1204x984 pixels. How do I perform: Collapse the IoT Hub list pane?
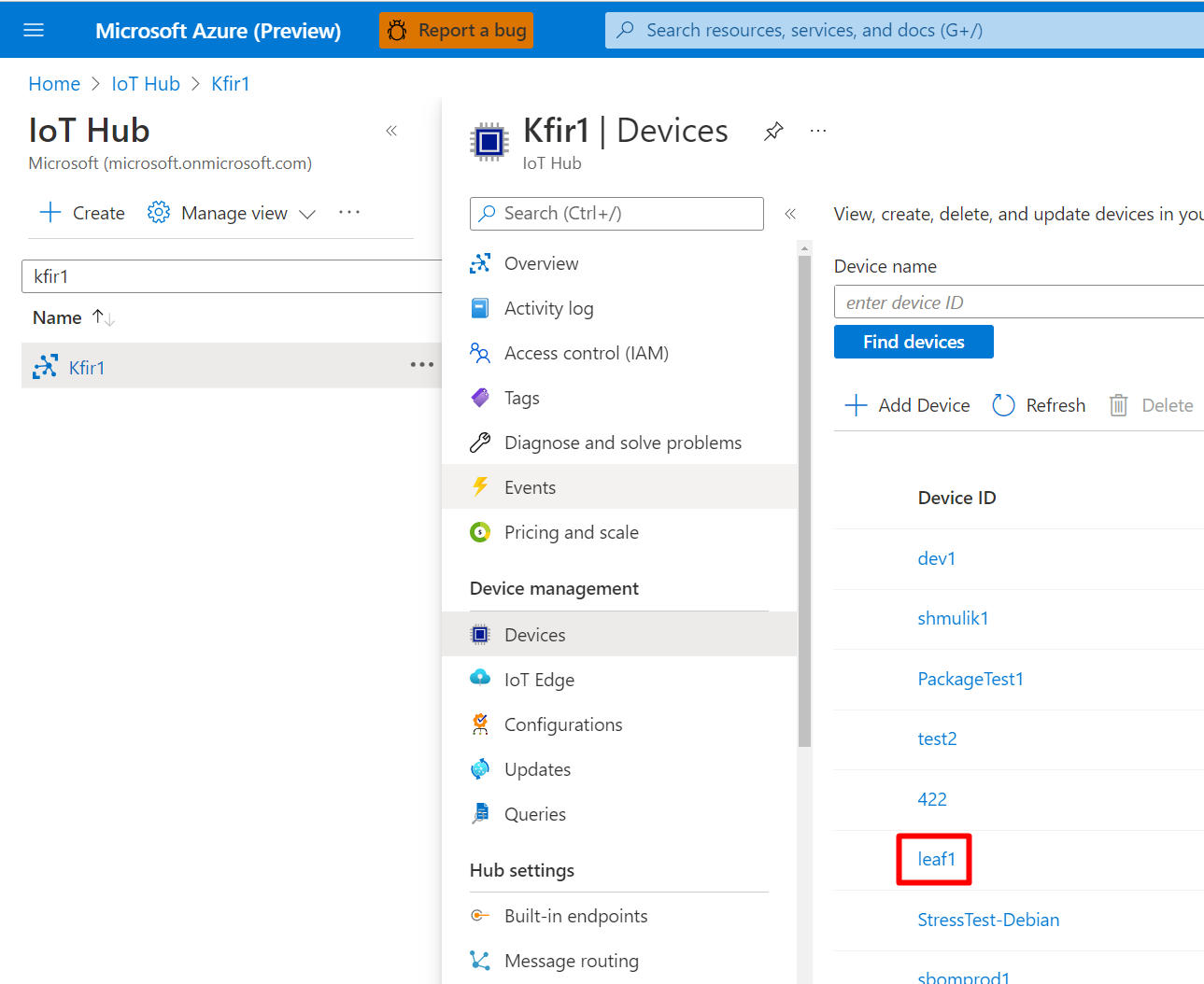pos(391,131)
